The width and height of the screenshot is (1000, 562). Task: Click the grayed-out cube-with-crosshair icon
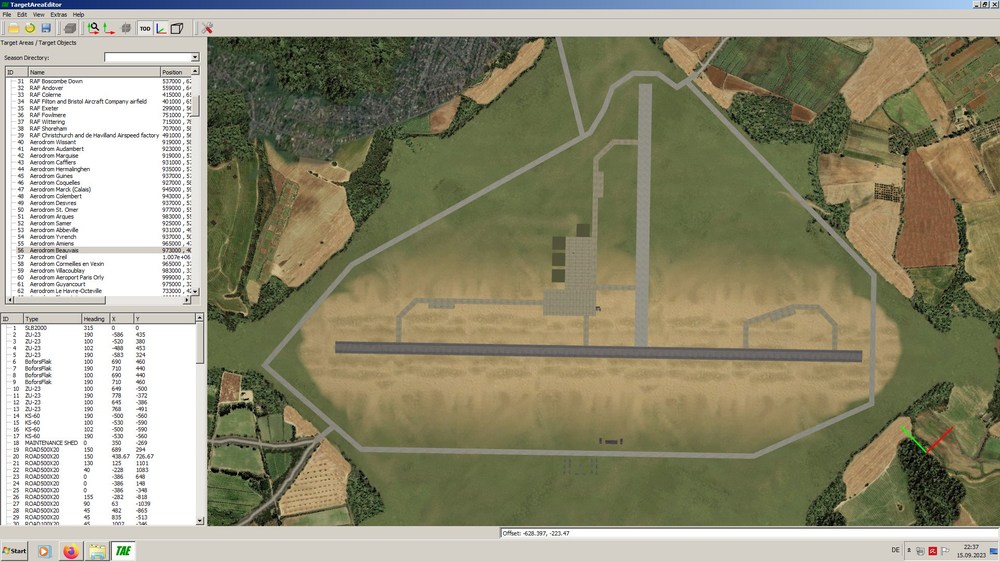126,28
